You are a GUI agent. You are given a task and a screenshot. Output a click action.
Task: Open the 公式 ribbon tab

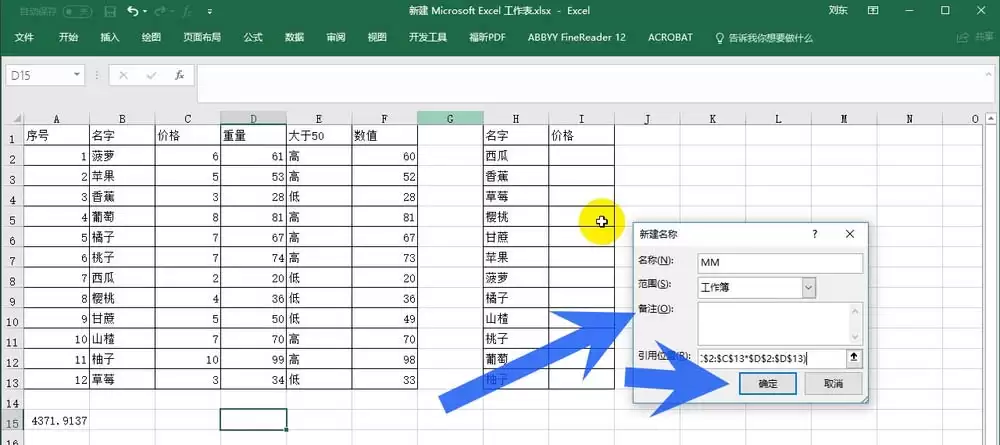click(253, 38)
